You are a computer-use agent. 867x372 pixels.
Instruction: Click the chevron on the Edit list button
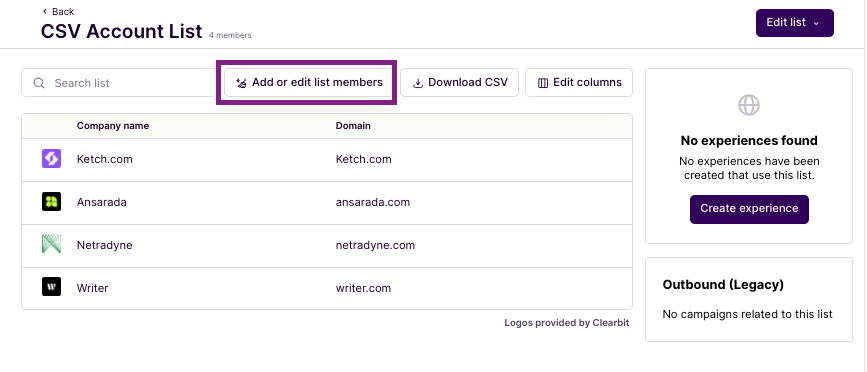pyautogui.click(x=816, y=23)
